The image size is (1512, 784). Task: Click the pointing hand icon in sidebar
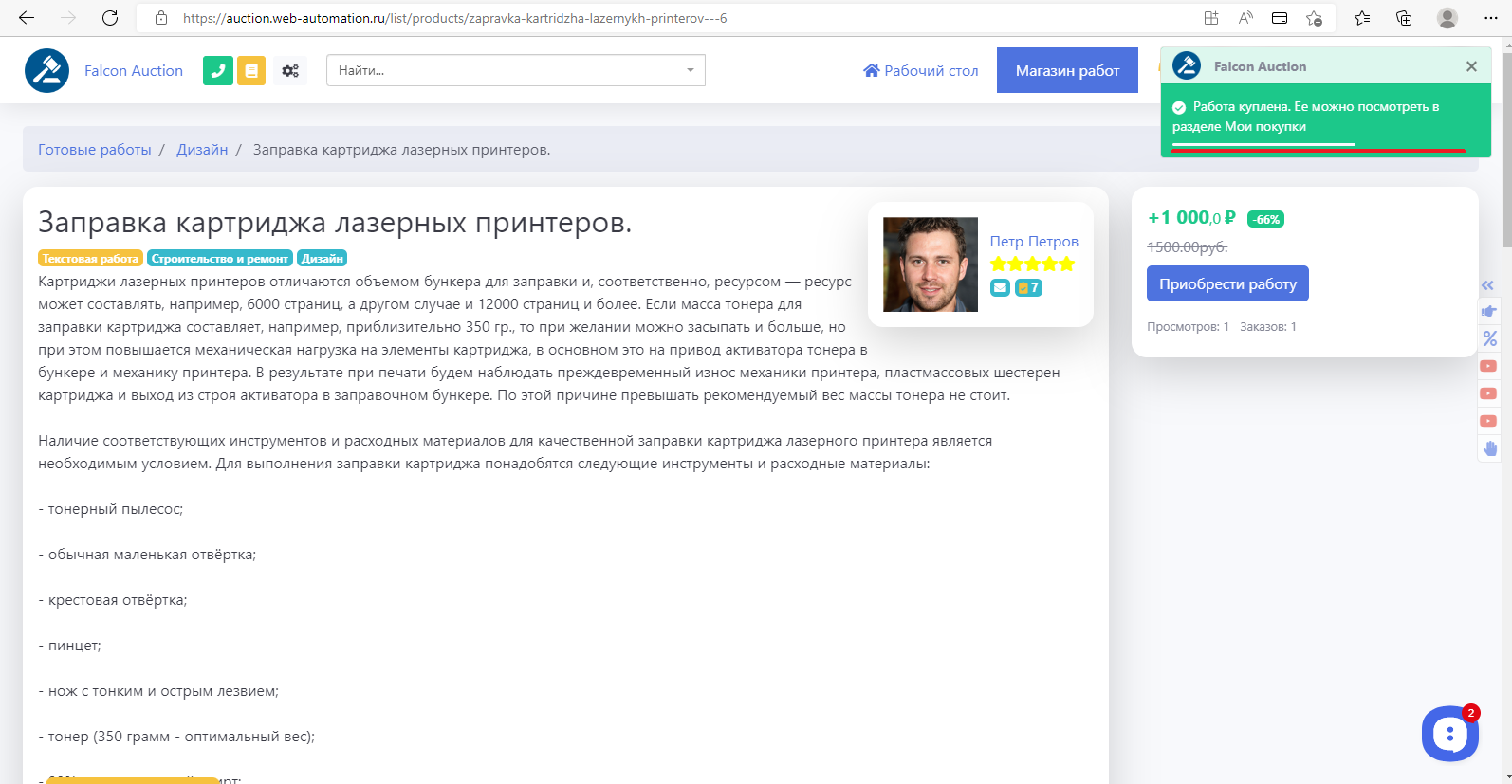[x=1489, y=311]
